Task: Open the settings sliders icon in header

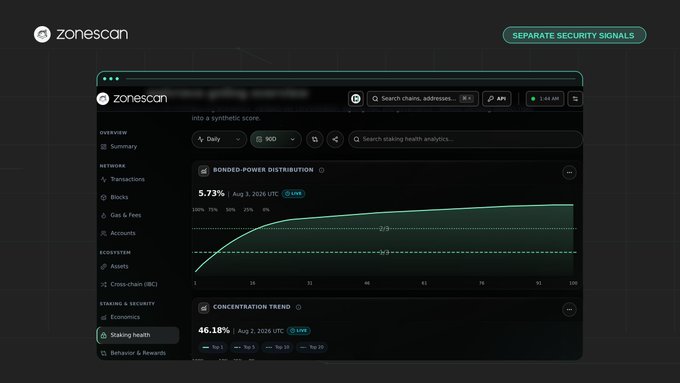Action: 575,99
